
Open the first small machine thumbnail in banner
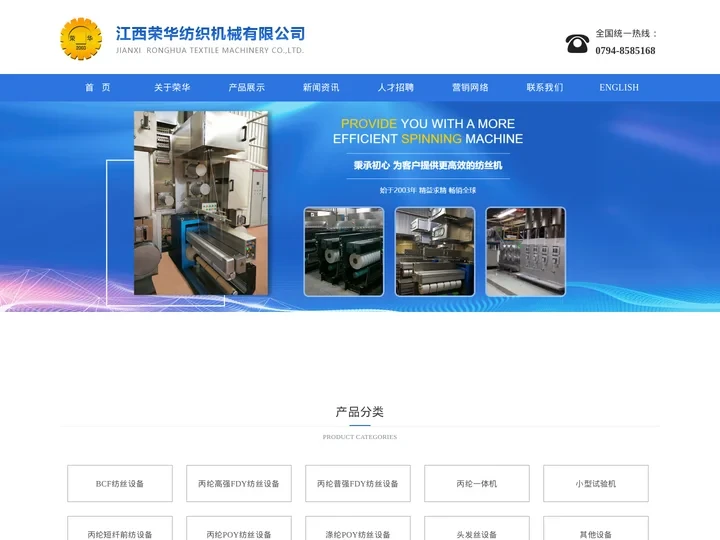(343, 251)
